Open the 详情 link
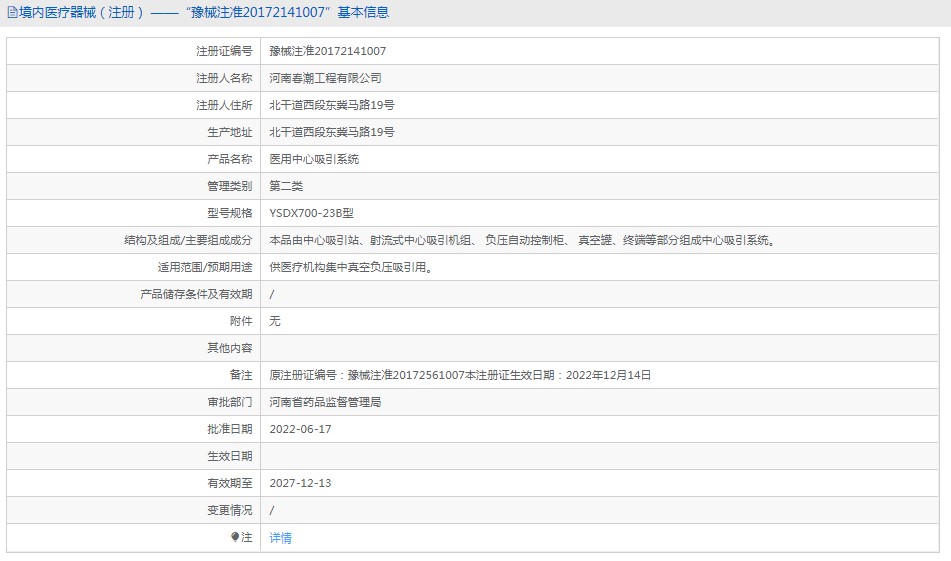951x561 pixels. tap(280, 537)
